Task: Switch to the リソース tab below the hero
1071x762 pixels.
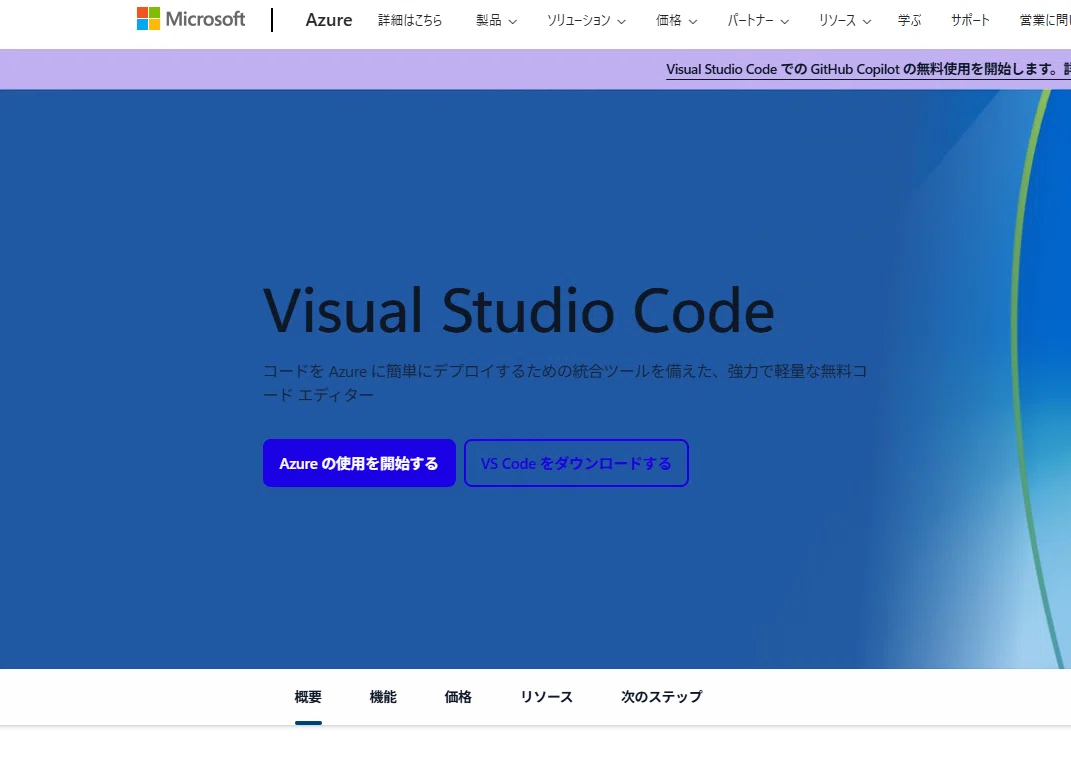Action: click(546, 696)
